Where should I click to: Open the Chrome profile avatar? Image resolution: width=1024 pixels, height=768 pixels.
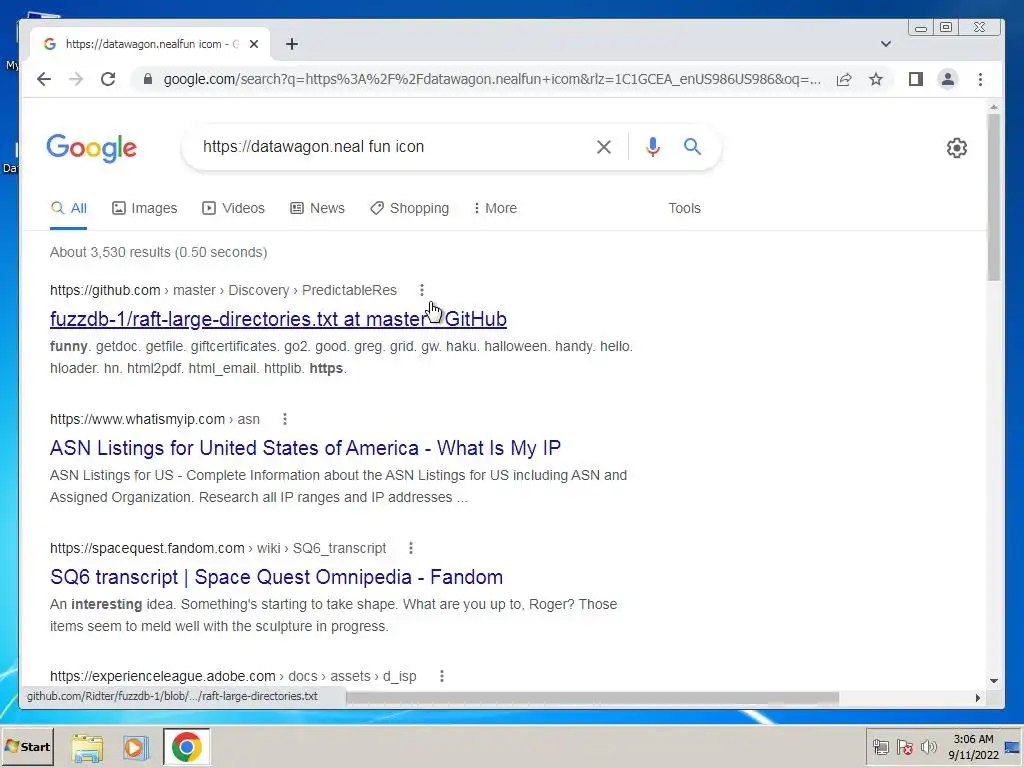click(x=948, y=79)
